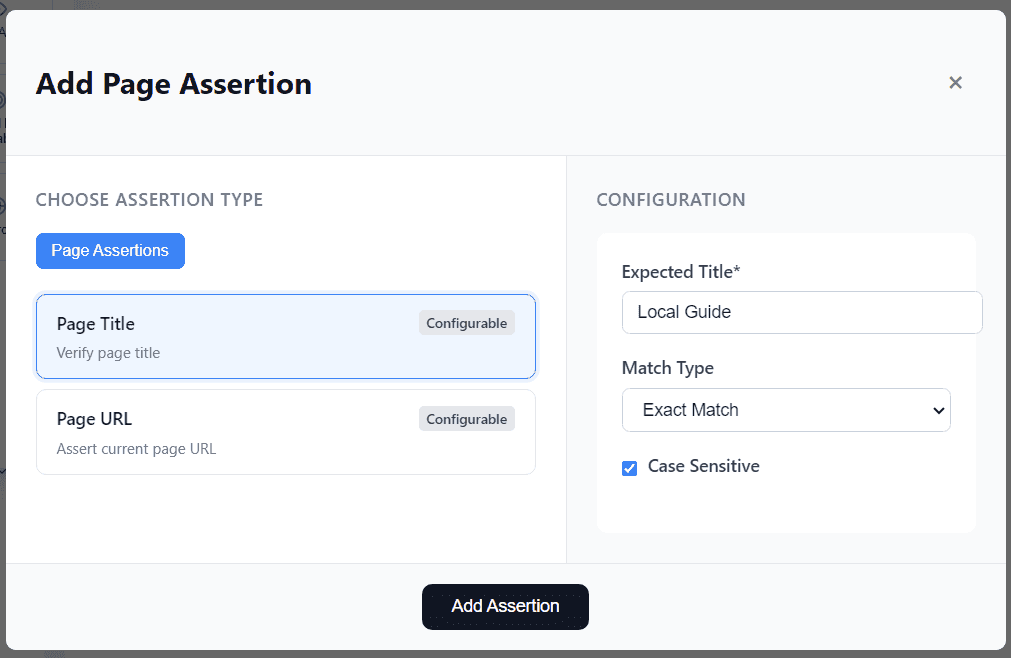Screen dimensions: 1011x658
Task: Click the CONFIGURATION section heading
Action: pos(671,200)
